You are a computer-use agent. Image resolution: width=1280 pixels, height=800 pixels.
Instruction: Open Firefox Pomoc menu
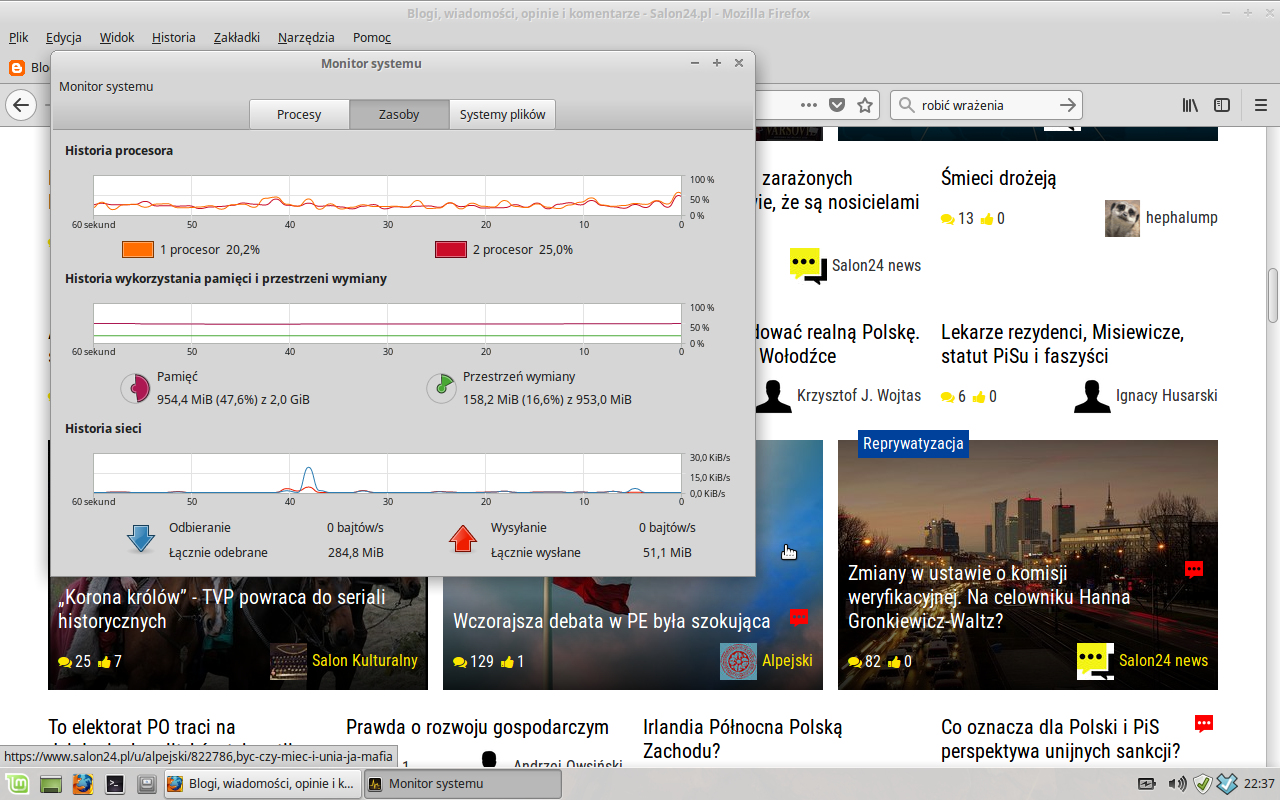pos(372,37)
